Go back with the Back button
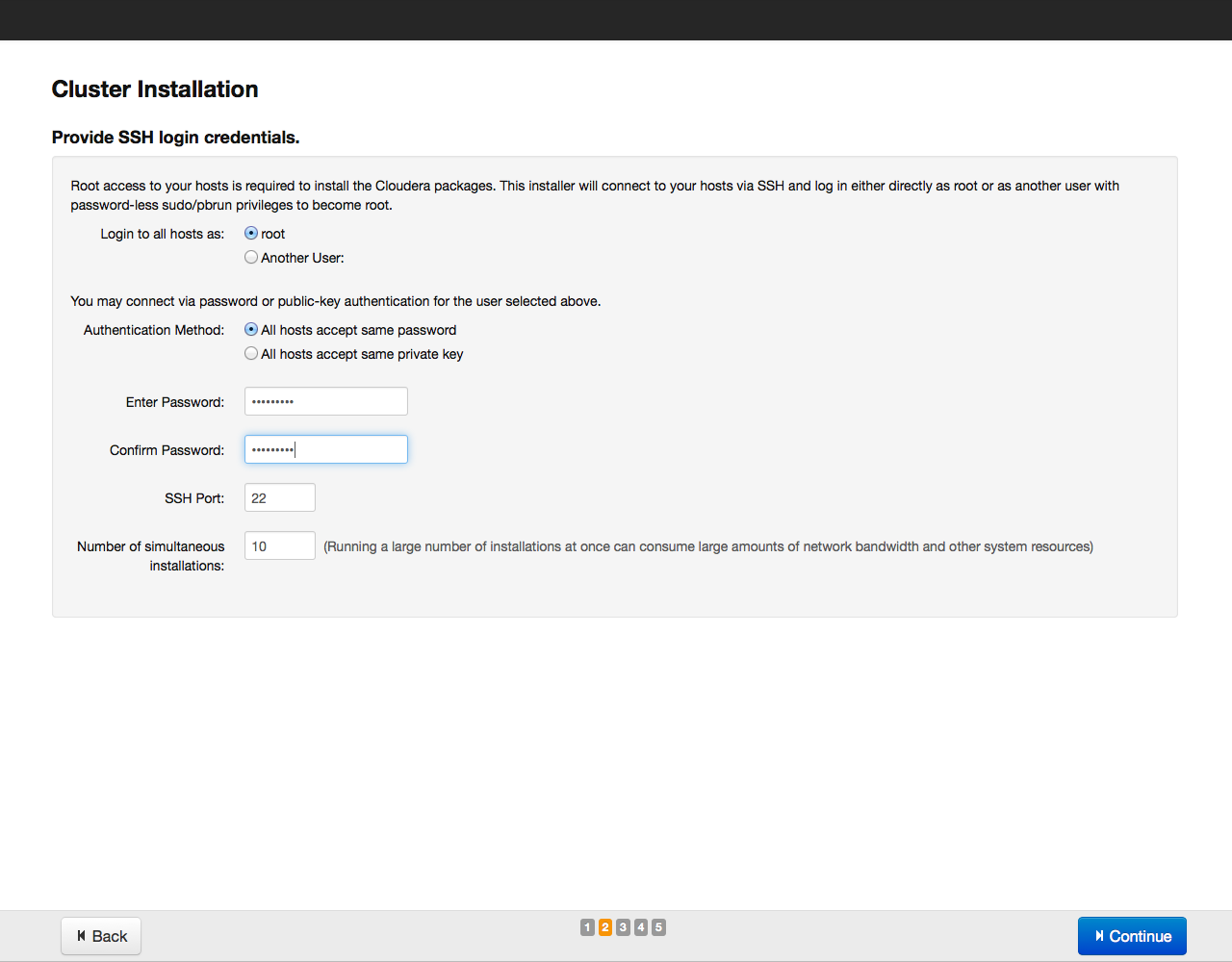The image size is (1232, 962). click(101, 936)
